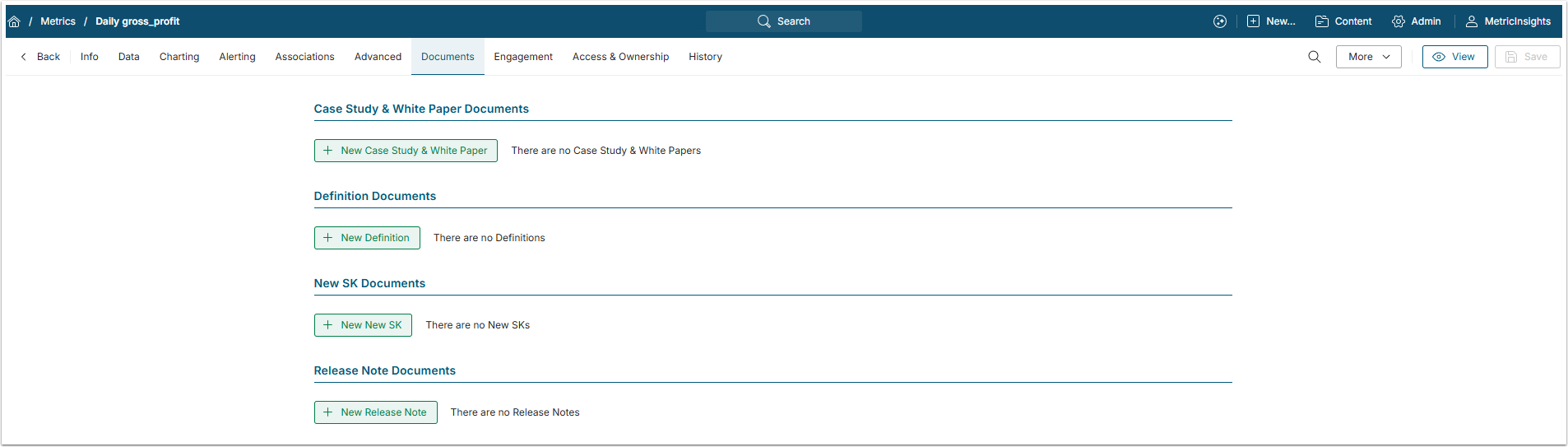
Task: Switch to the Engagement tab
Action: (x=523, y=57)
